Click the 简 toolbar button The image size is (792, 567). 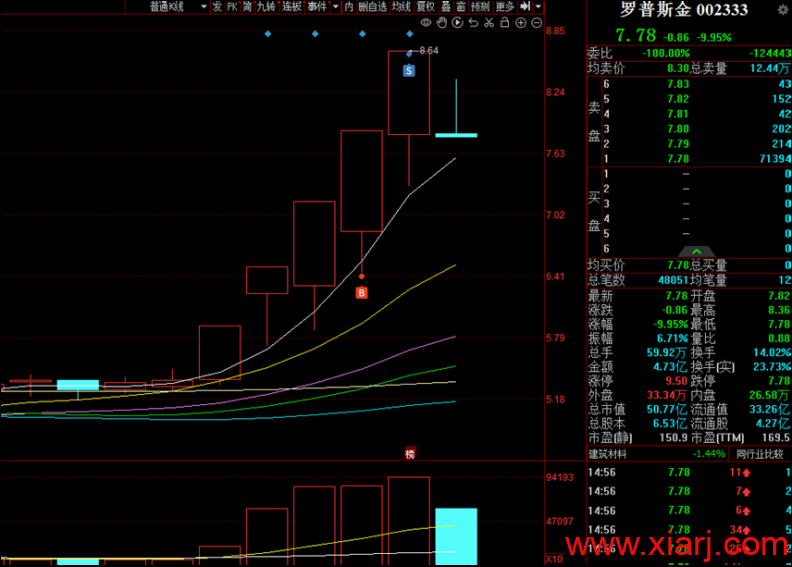tap(247, 7)
